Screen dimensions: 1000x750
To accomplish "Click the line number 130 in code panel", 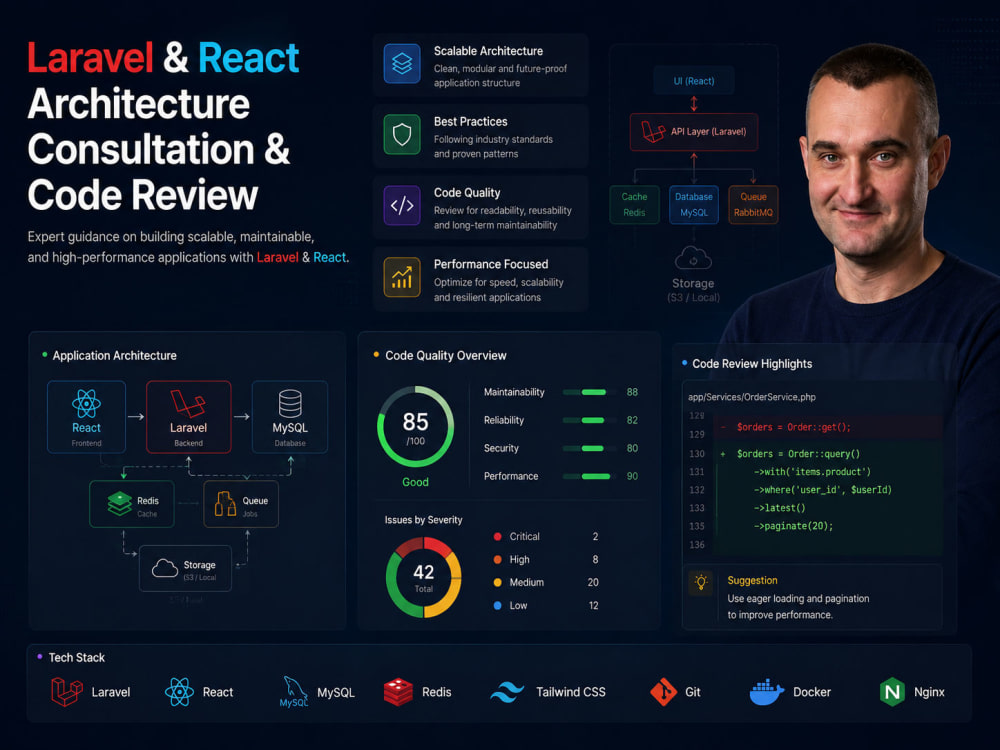I will click(x=696, y=454).
